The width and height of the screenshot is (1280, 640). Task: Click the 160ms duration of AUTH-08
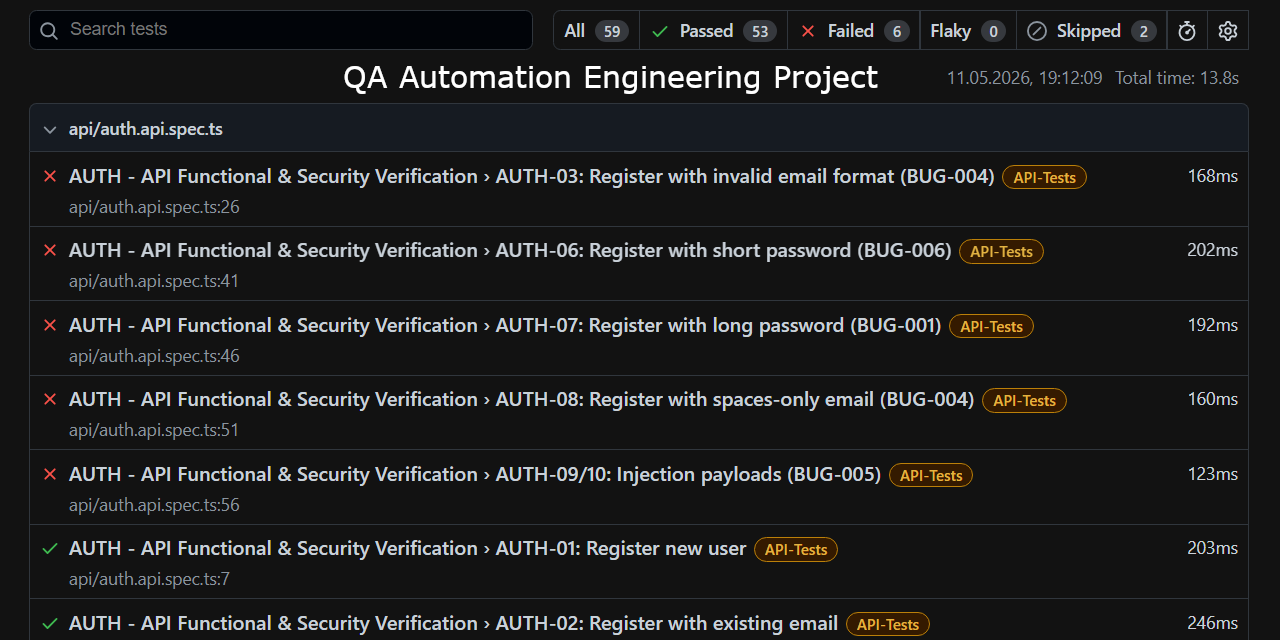click(1213, 399)
